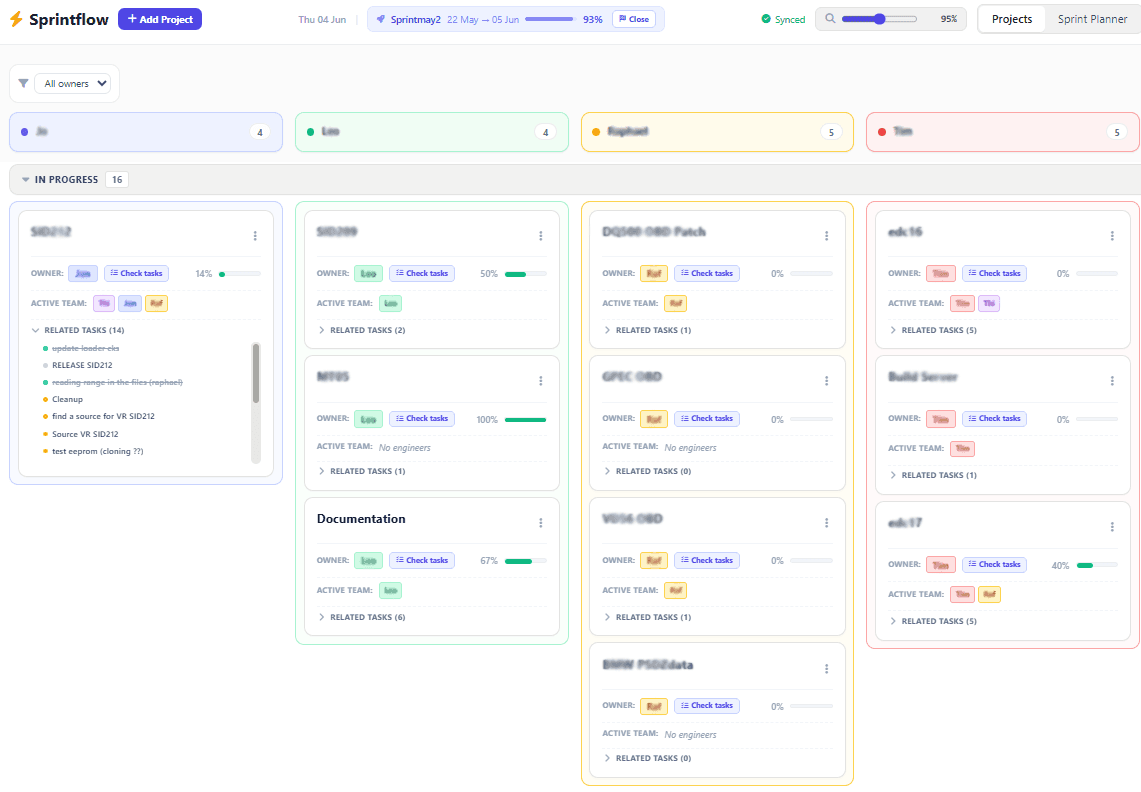Click Check tasks on edc17 card

tap(994, 565)
